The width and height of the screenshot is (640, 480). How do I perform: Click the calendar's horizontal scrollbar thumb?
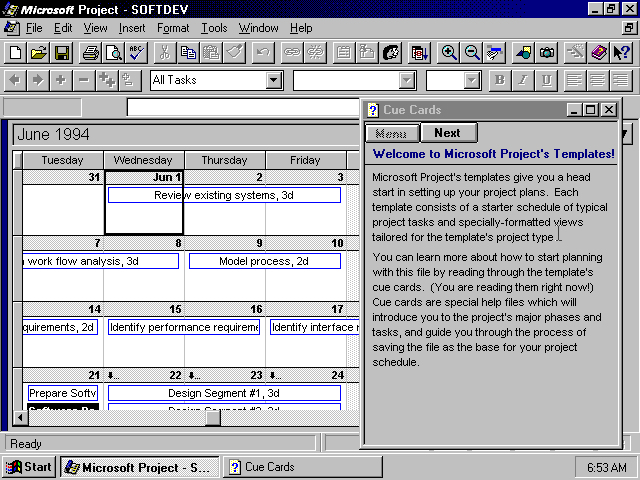(213, 418)
